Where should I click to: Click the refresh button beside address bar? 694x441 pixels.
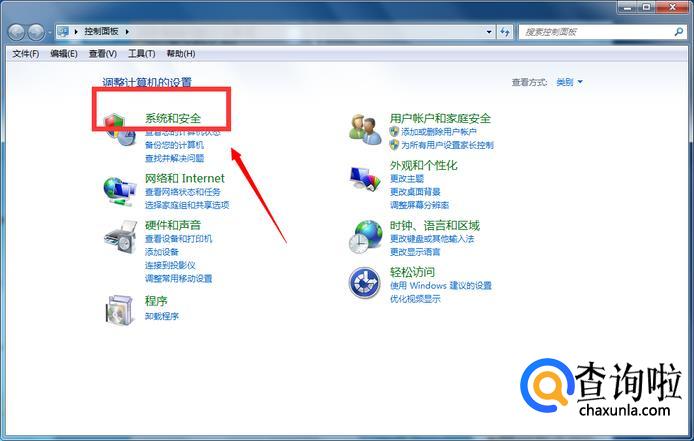pyautogui.click(x=505, y=31)
